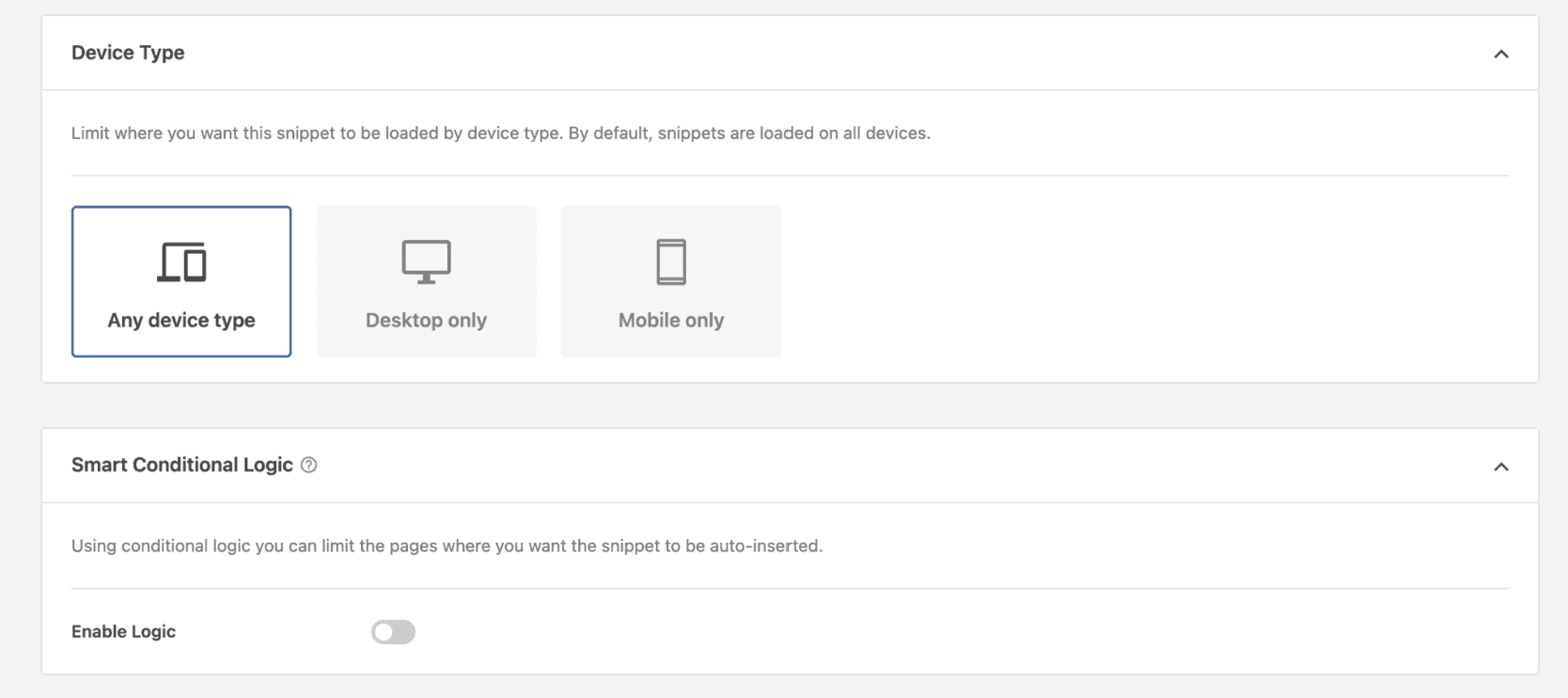Screen dimensions: 1568x698
Task: Click the Device Type panel header bar
Action: click(x=790, y=53)
